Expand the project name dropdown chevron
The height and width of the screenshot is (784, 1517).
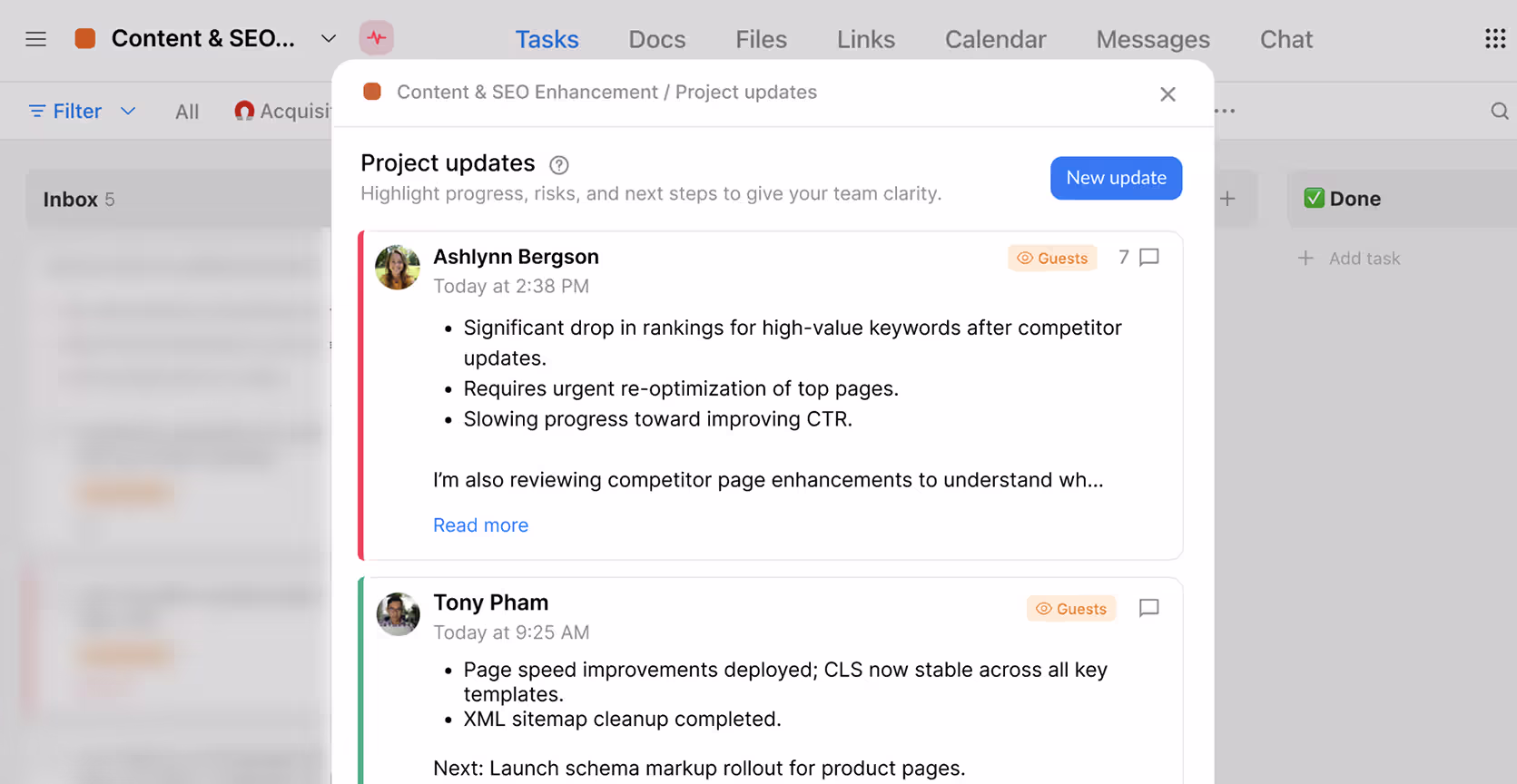coord(329,39)
